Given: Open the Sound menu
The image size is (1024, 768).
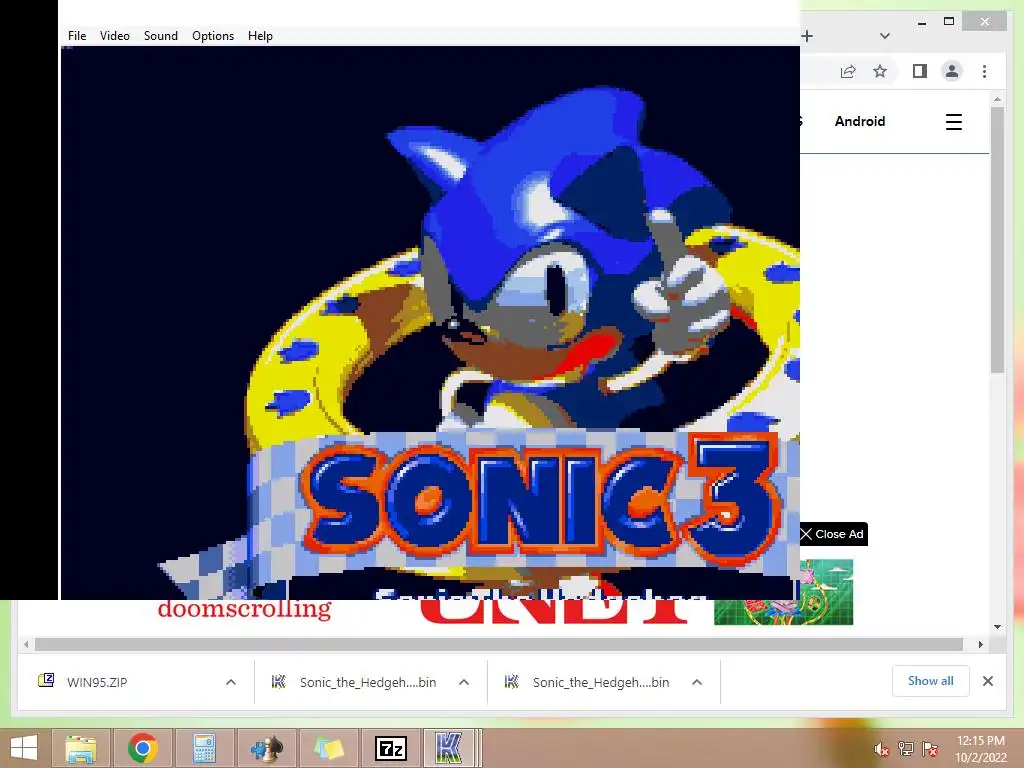Looking at the screenshot, I should [161, 36].
